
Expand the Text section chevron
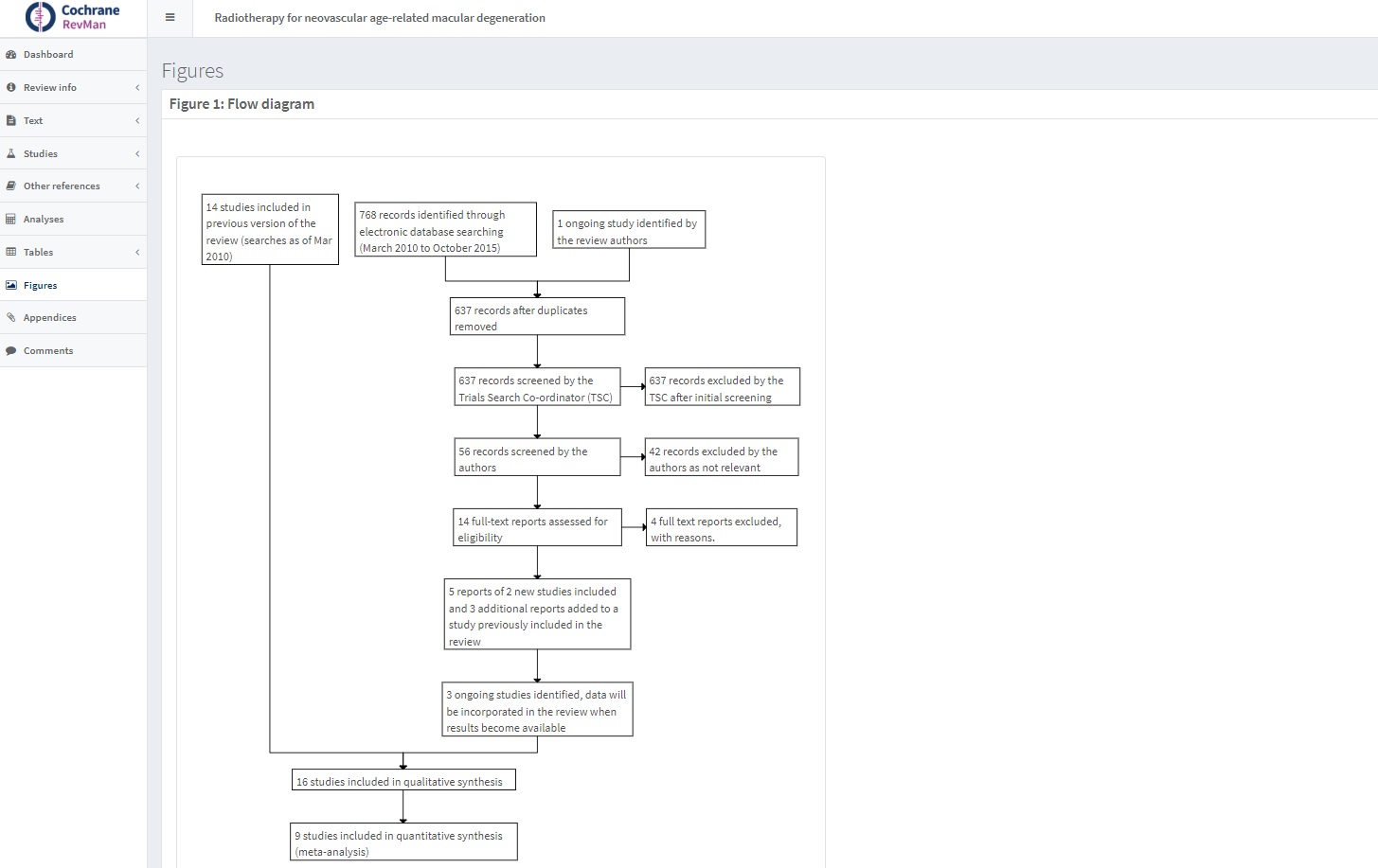coord(137,120)
